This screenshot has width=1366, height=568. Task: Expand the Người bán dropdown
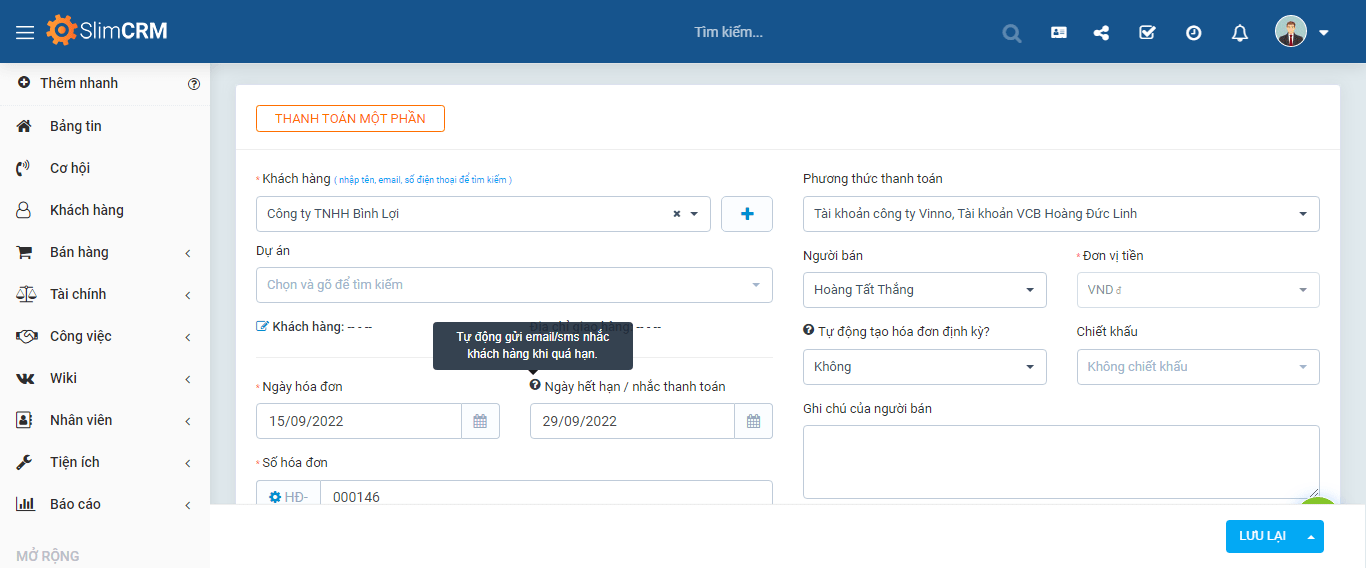click(924, 290)
